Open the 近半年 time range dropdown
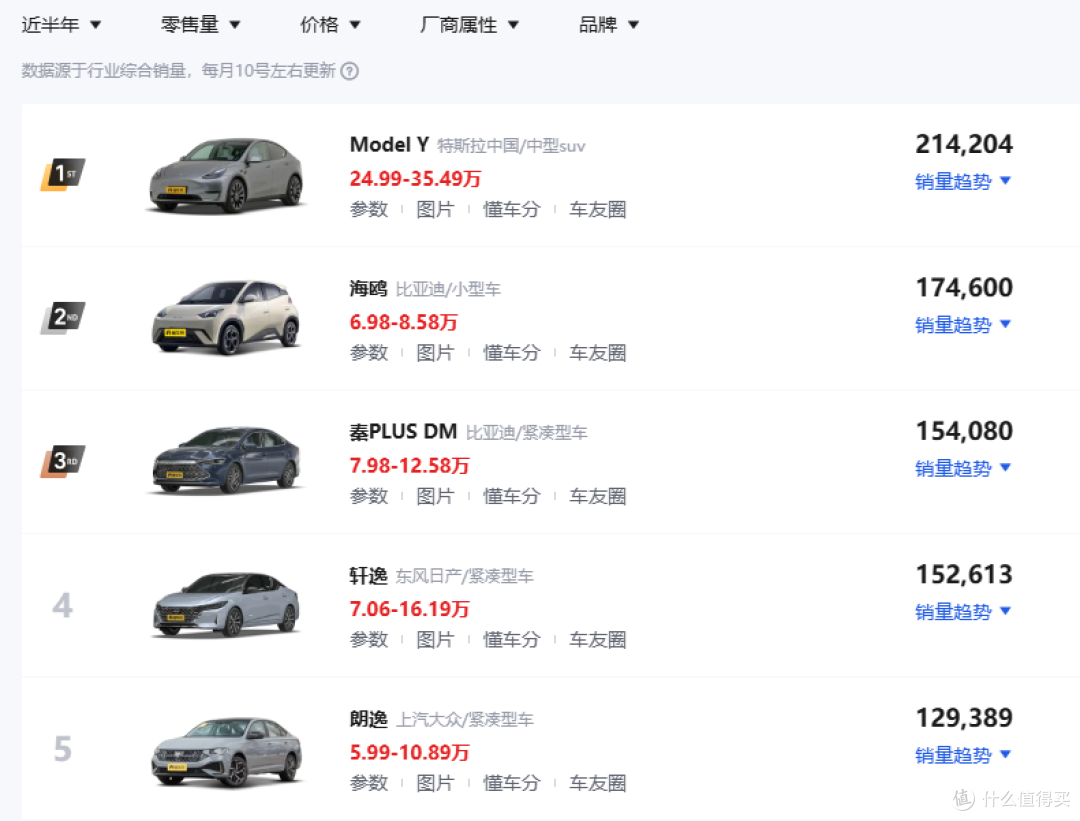Image resolution: width=1080 pixels, height=821 pixels. 61,25
